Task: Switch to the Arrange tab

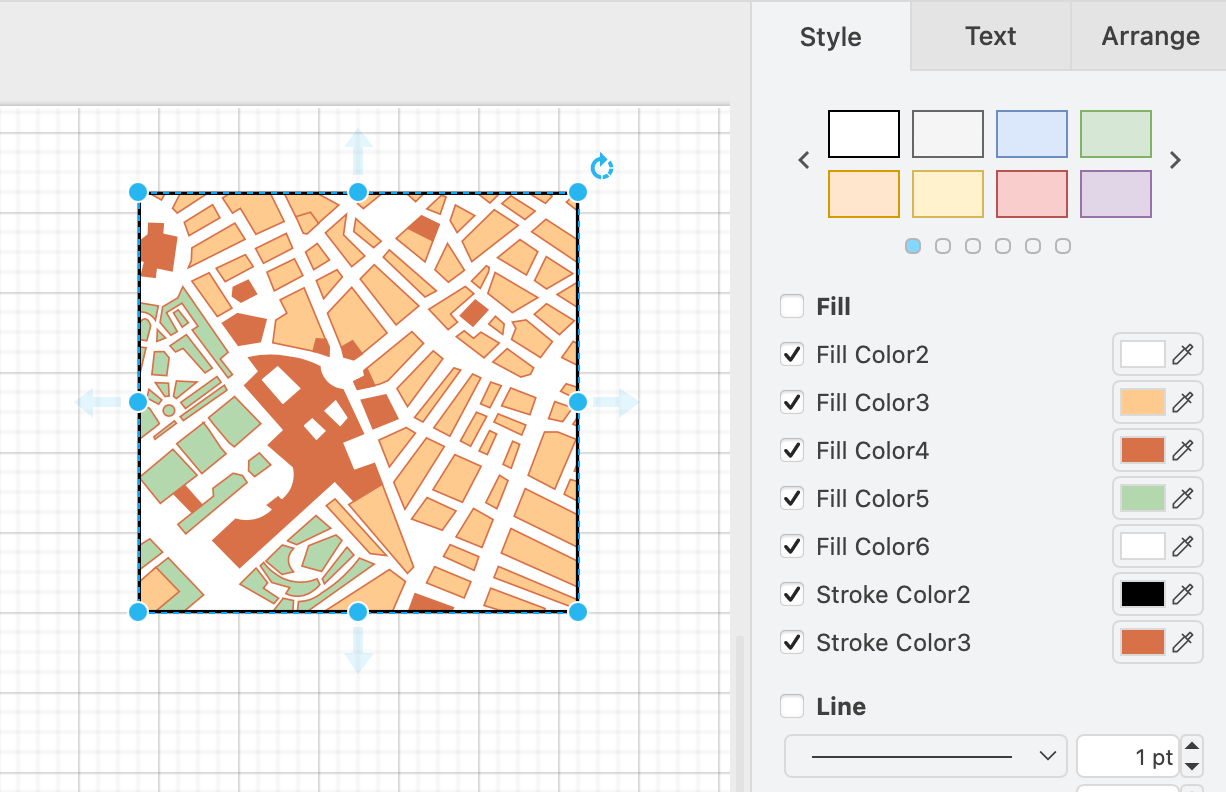Action: click(x=1149, y=36)
